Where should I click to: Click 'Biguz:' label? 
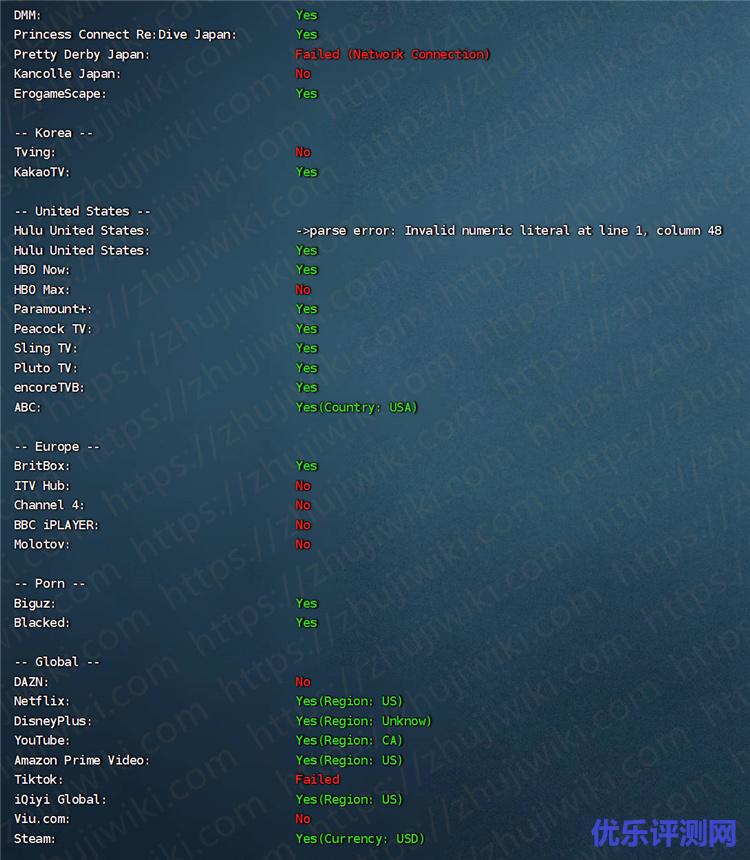coord(35,603)
